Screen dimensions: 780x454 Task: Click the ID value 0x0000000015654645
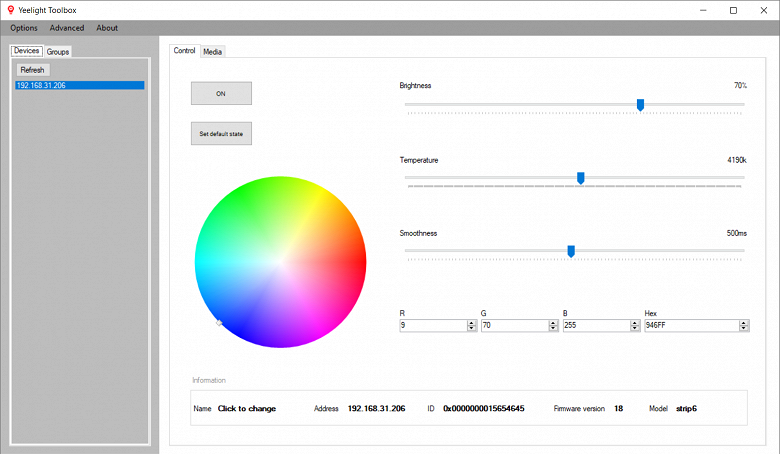[x=484, y=408]
